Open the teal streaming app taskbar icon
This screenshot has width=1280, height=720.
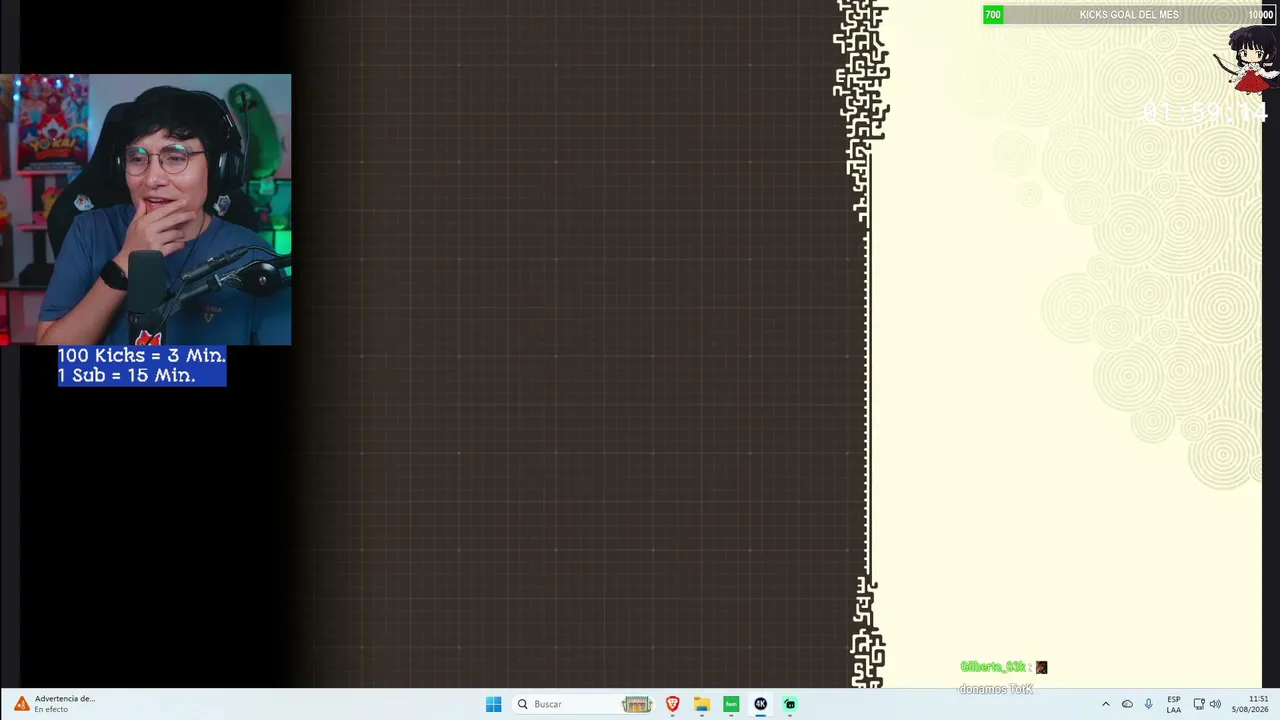789,704
